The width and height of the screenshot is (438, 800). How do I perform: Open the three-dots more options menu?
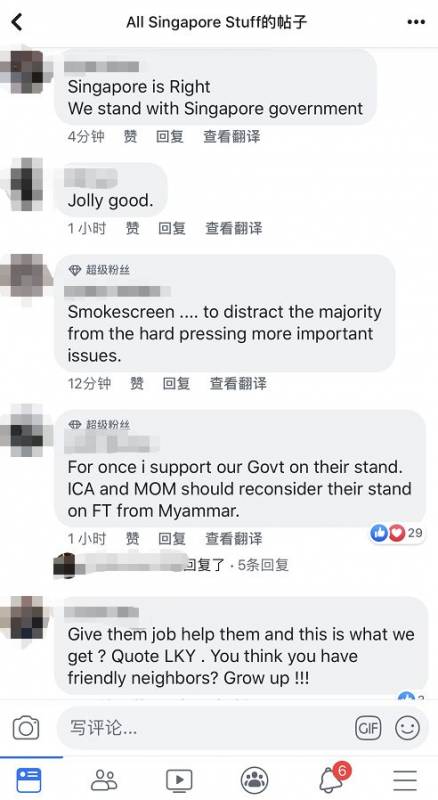416,22
